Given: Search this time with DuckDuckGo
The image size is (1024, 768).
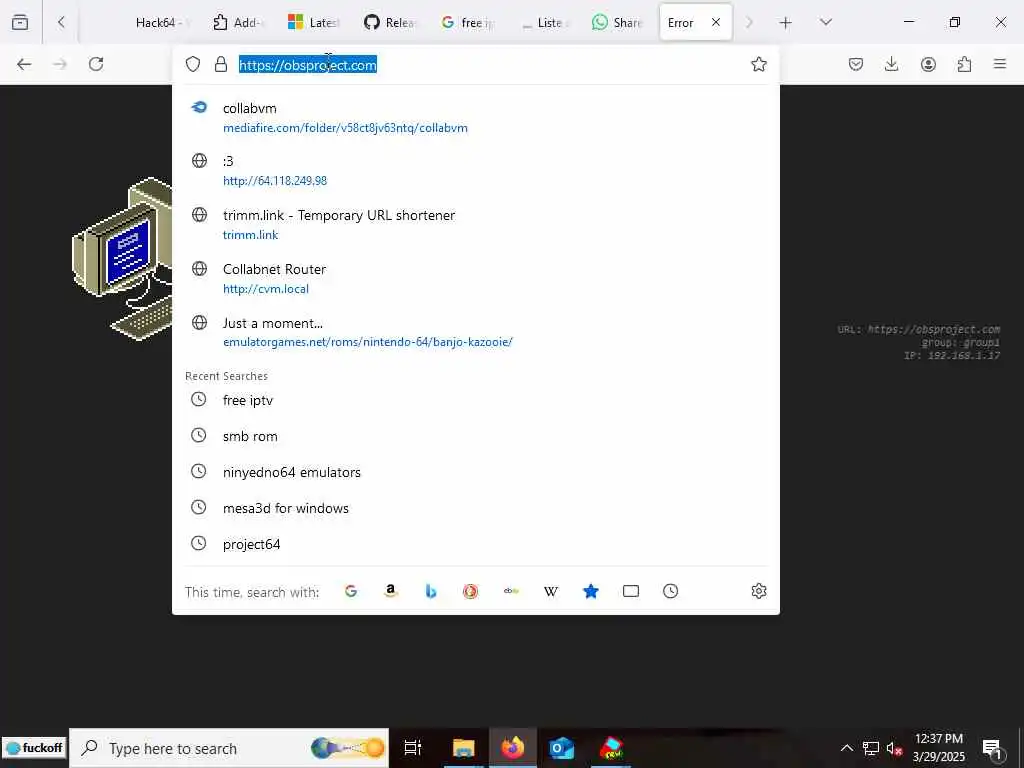Looking at the screenshot, I should point(470,591).
